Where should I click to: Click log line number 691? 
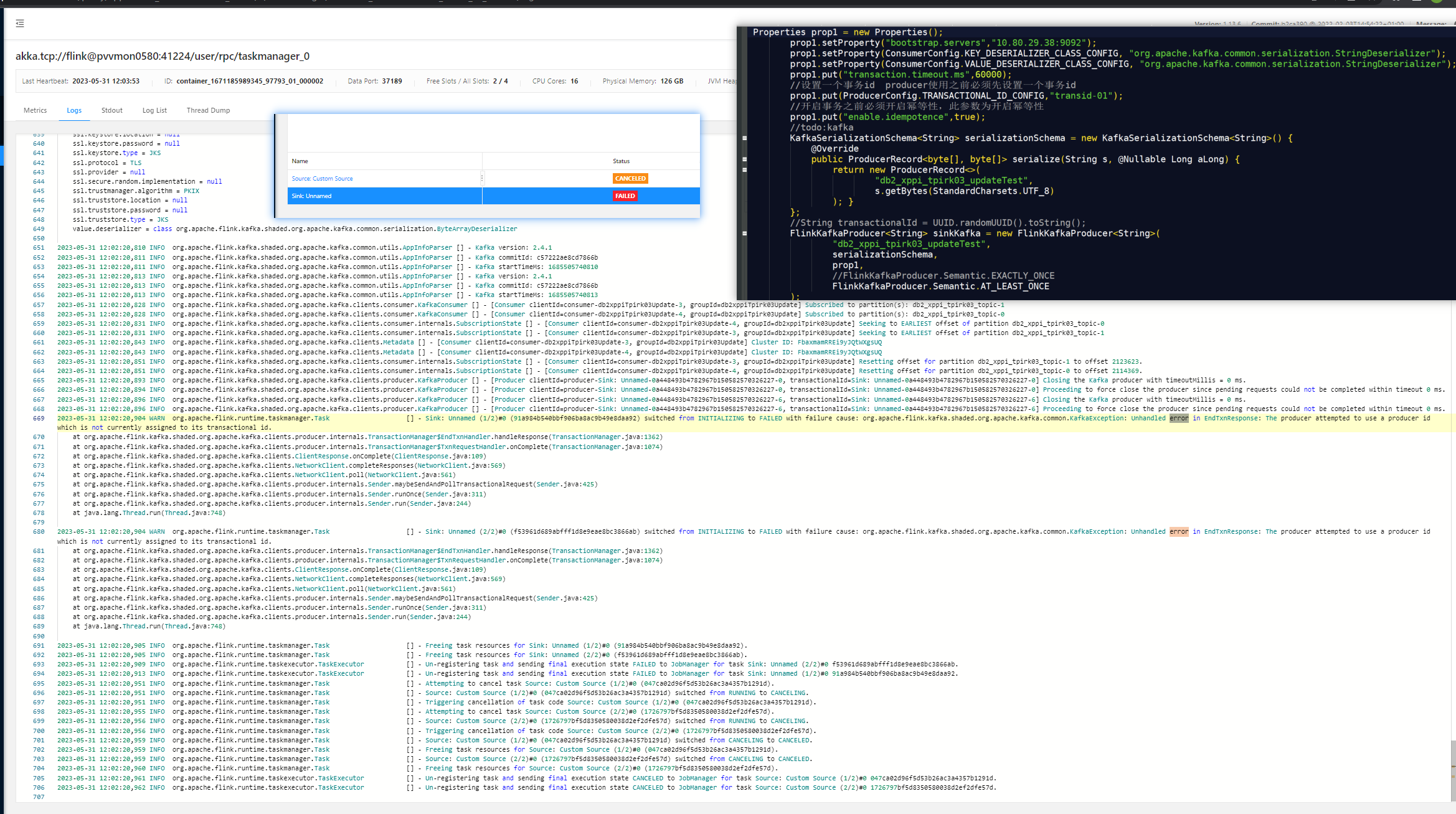coord(39,646)
